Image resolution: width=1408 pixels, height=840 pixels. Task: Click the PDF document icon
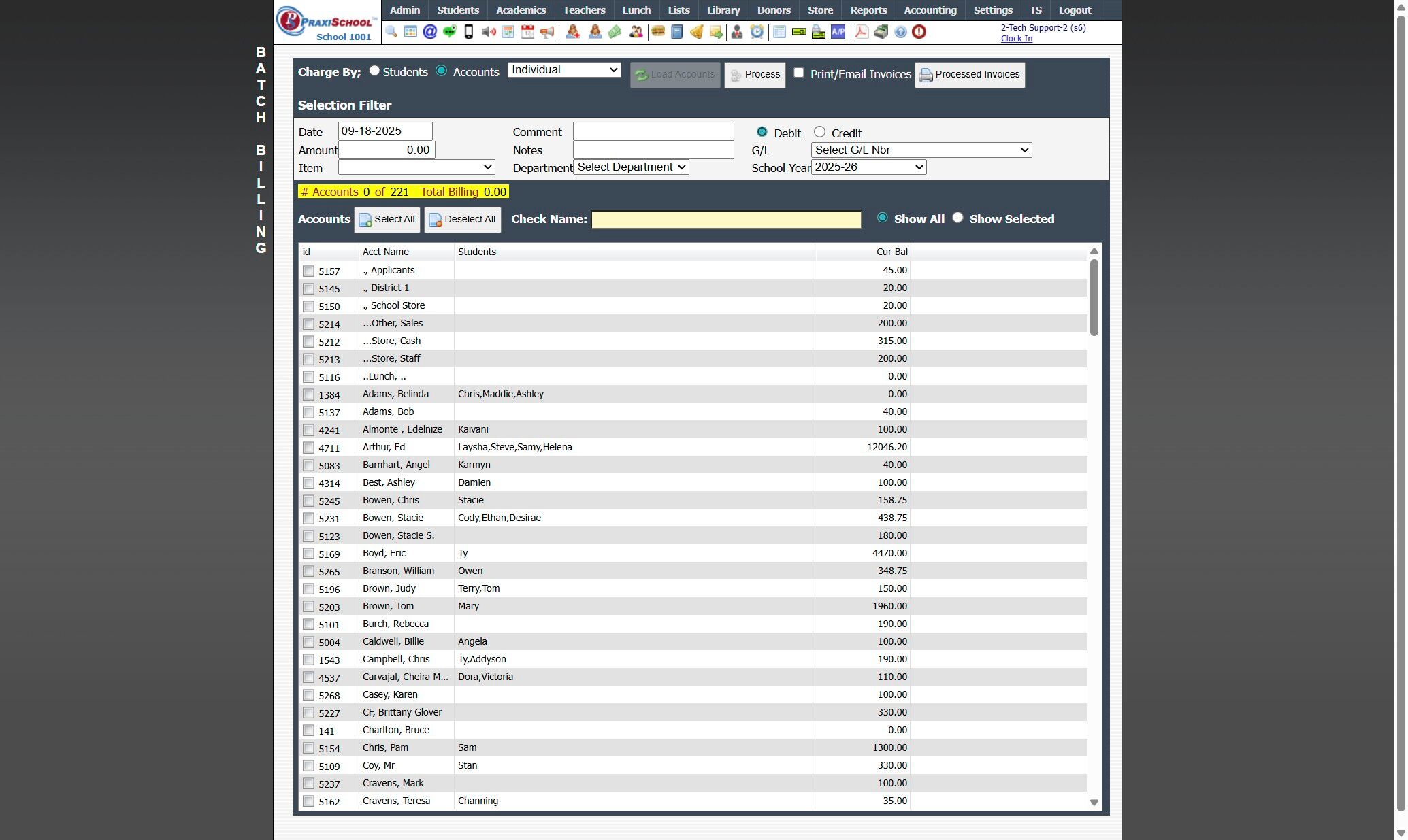862,32
